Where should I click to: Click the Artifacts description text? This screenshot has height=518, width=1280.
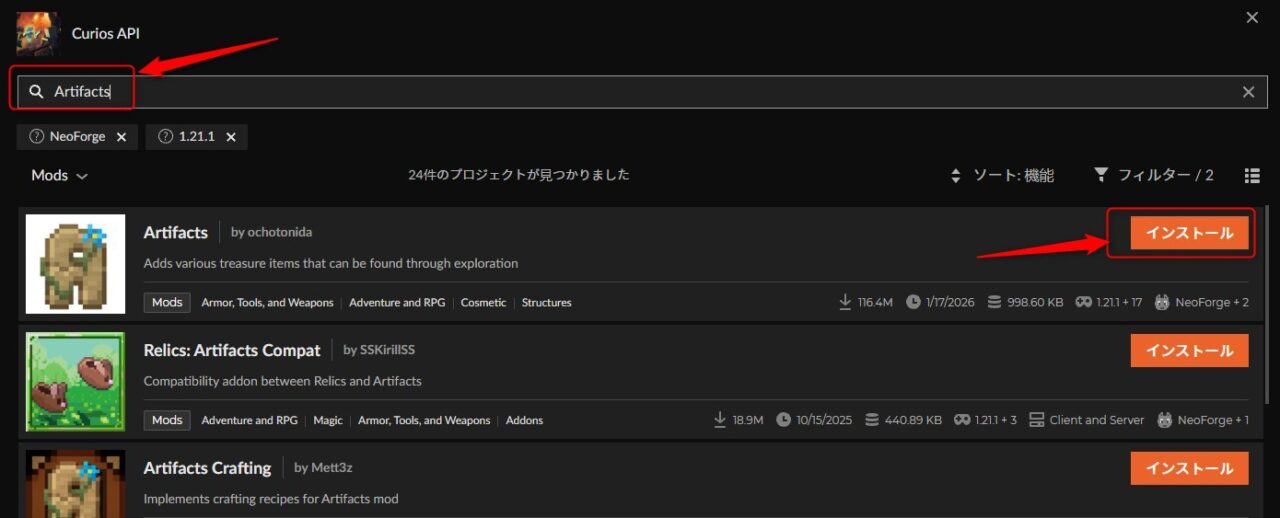click(331, 264)
